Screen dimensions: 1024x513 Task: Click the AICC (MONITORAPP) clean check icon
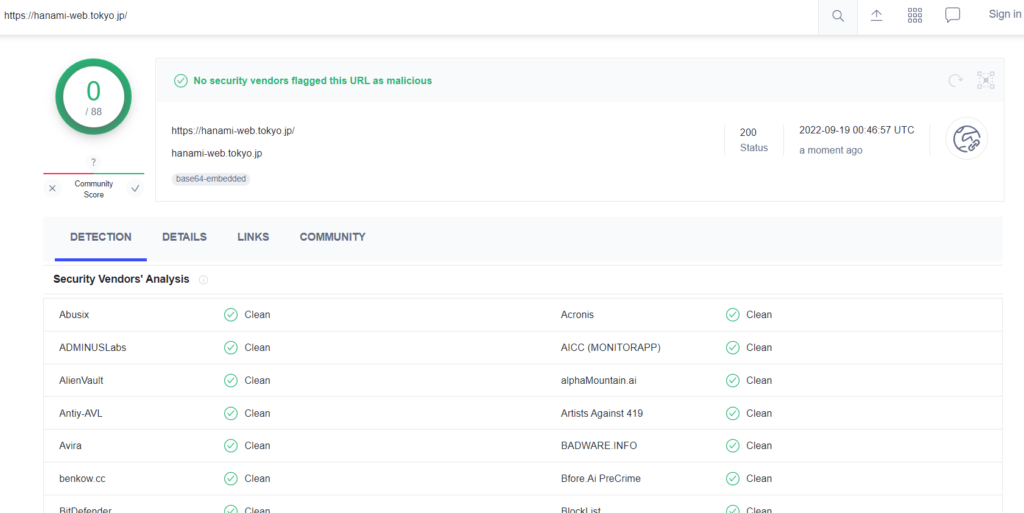coord(733,347)
